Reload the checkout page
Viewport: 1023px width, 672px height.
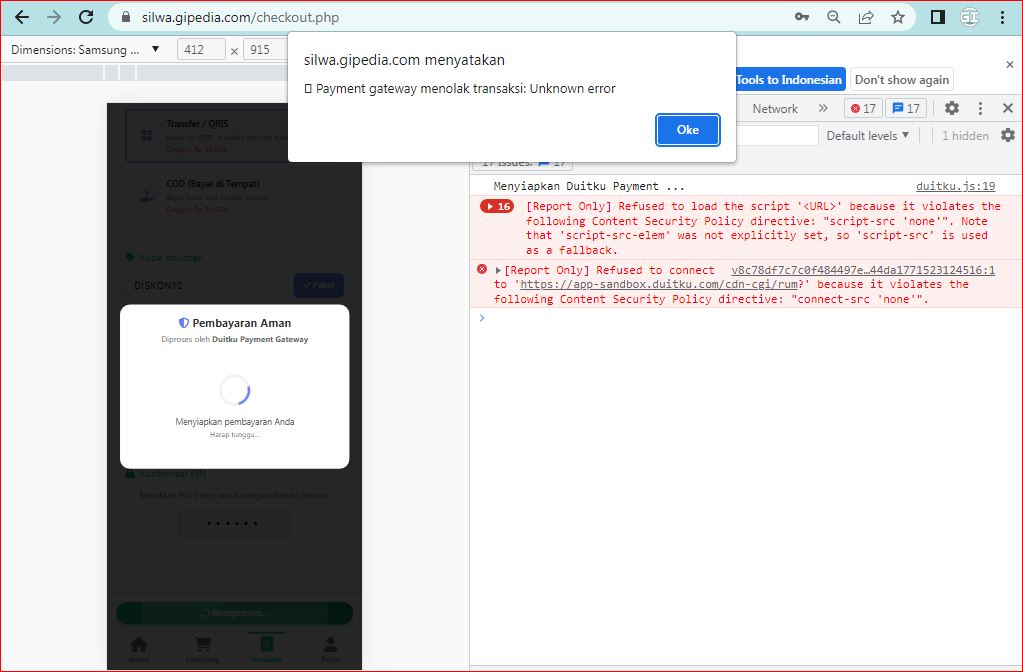tap(85, 17)
